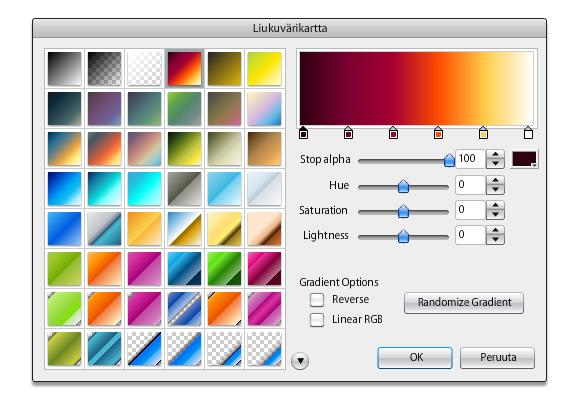Click Randomize Gradient button

pyautogui.click(x=464, y=303)
